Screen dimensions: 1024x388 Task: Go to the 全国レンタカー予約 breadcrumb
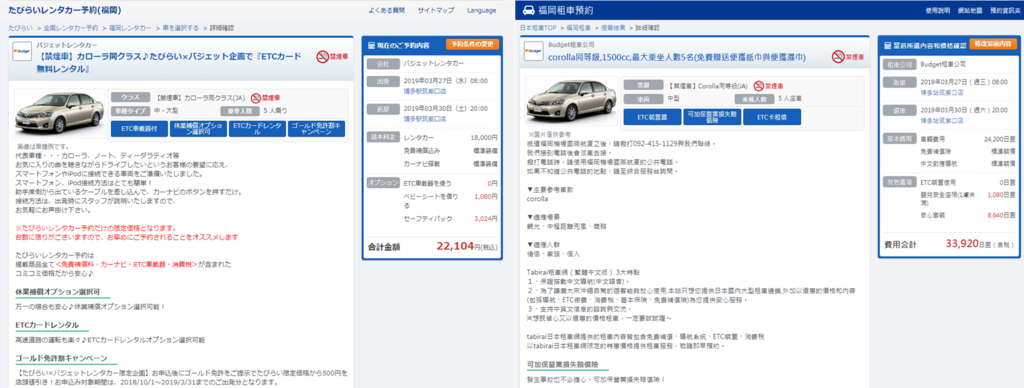[x=71, y=28]
